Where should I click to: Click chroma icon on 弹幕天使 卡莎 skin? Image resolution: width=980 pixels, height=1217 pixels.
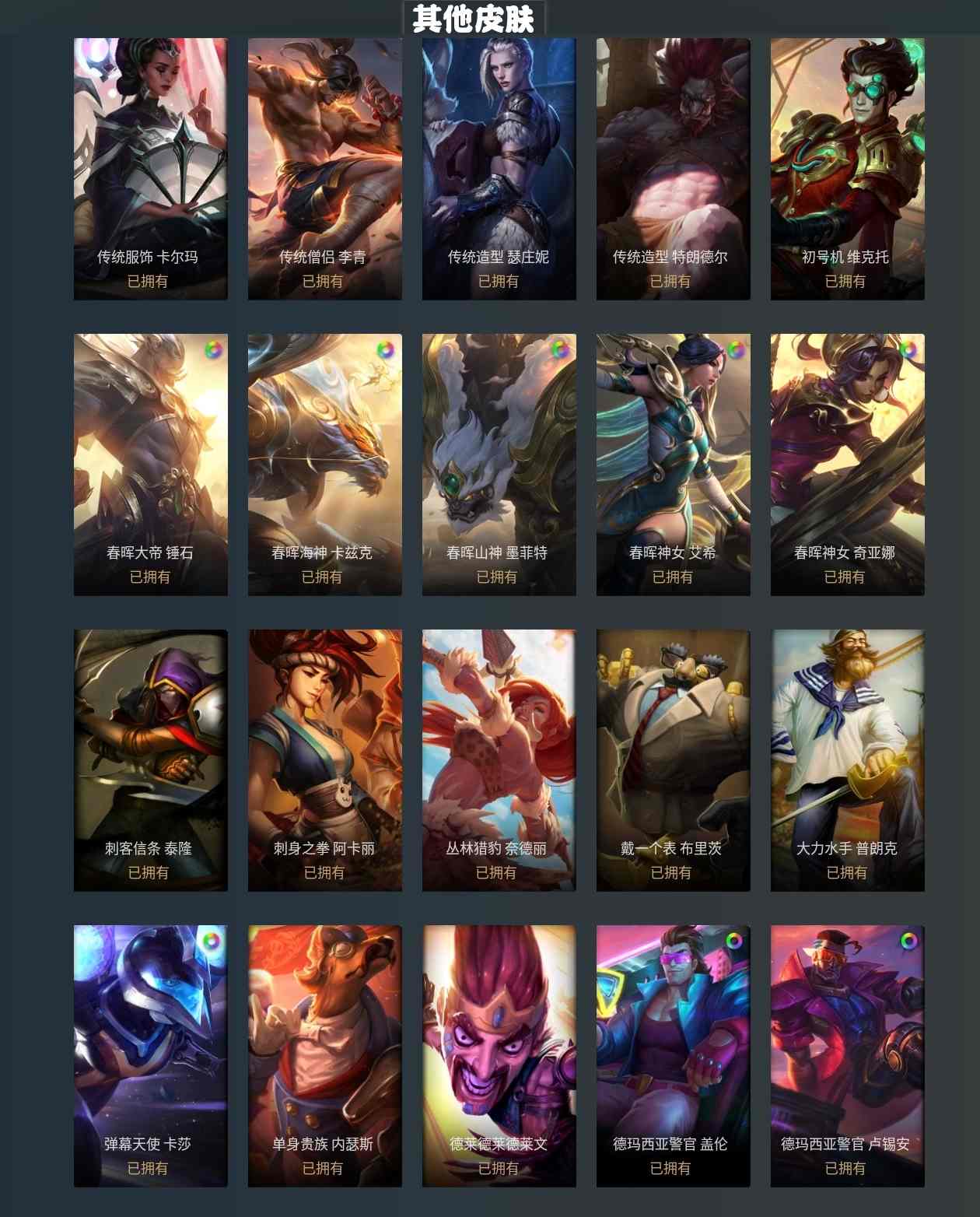coord(211,941)
